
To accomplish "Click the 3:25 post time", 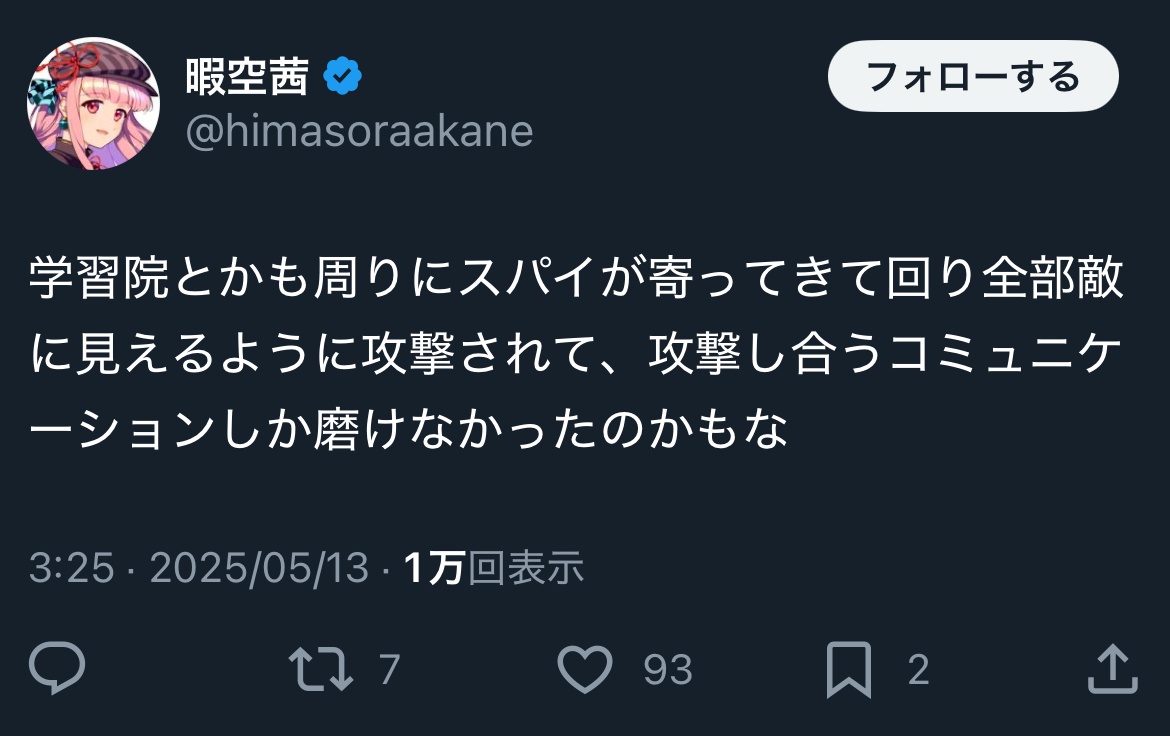I will (x=71, y=568).
